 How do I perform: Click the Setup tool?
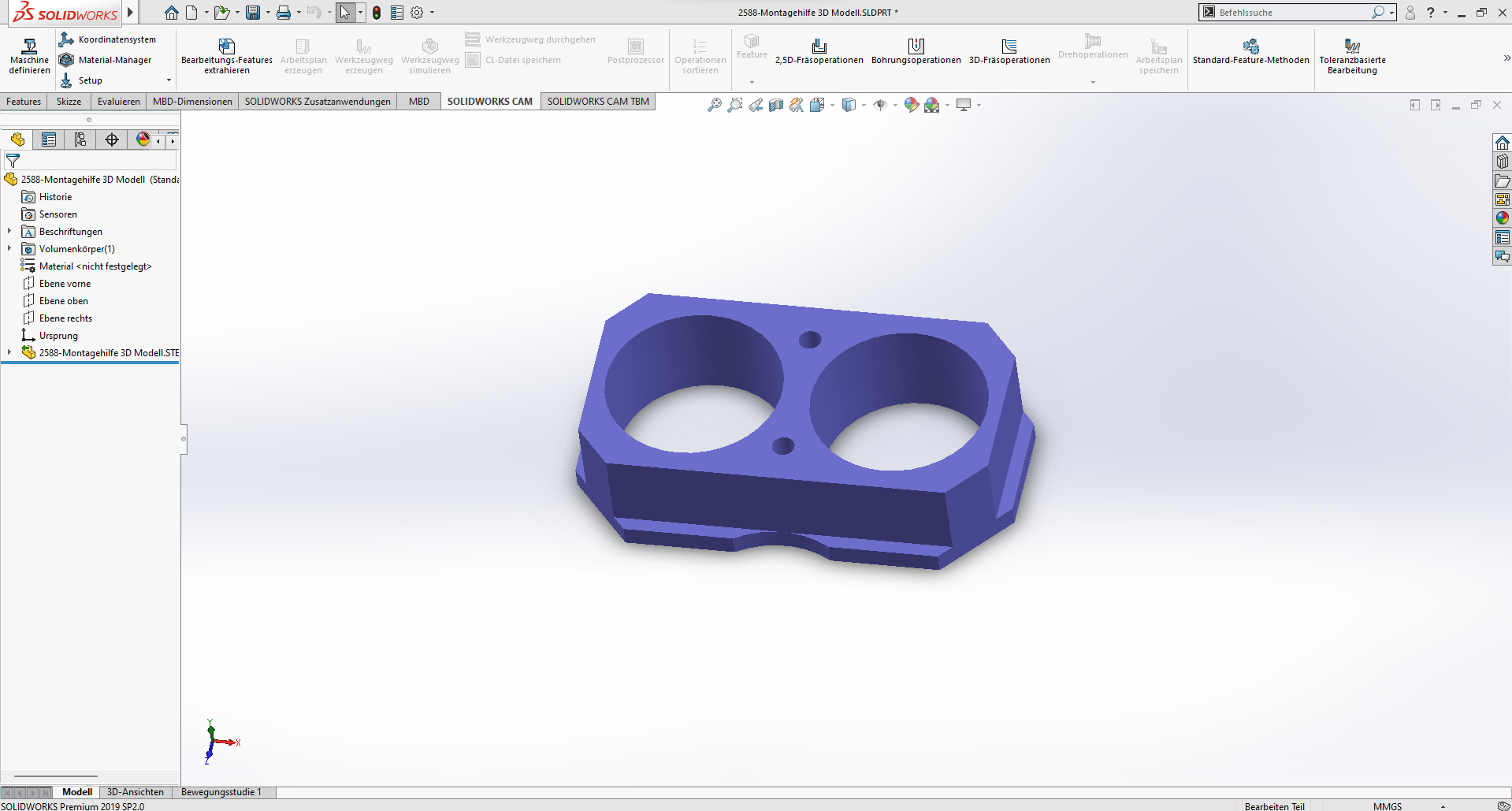pos(81,80)
